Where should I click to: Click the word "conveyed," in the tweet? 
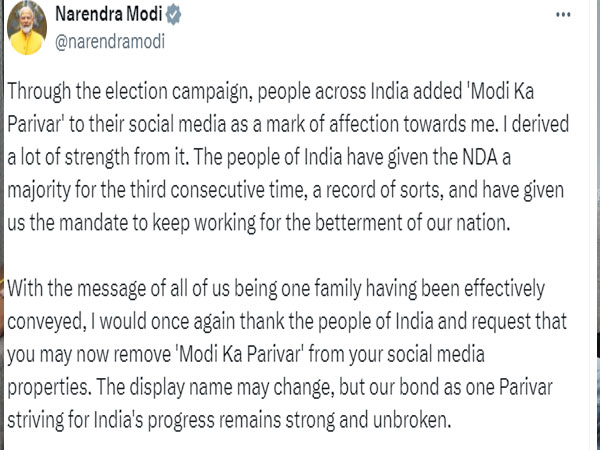[x=45, y=323]
